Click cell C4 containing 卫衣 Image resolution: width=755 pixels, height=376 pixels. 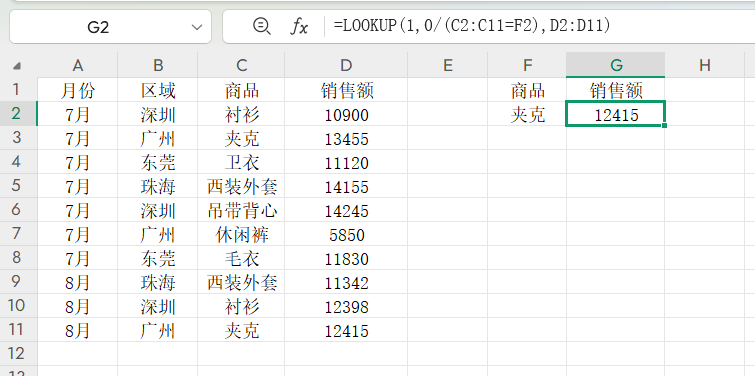click(241, 163)
